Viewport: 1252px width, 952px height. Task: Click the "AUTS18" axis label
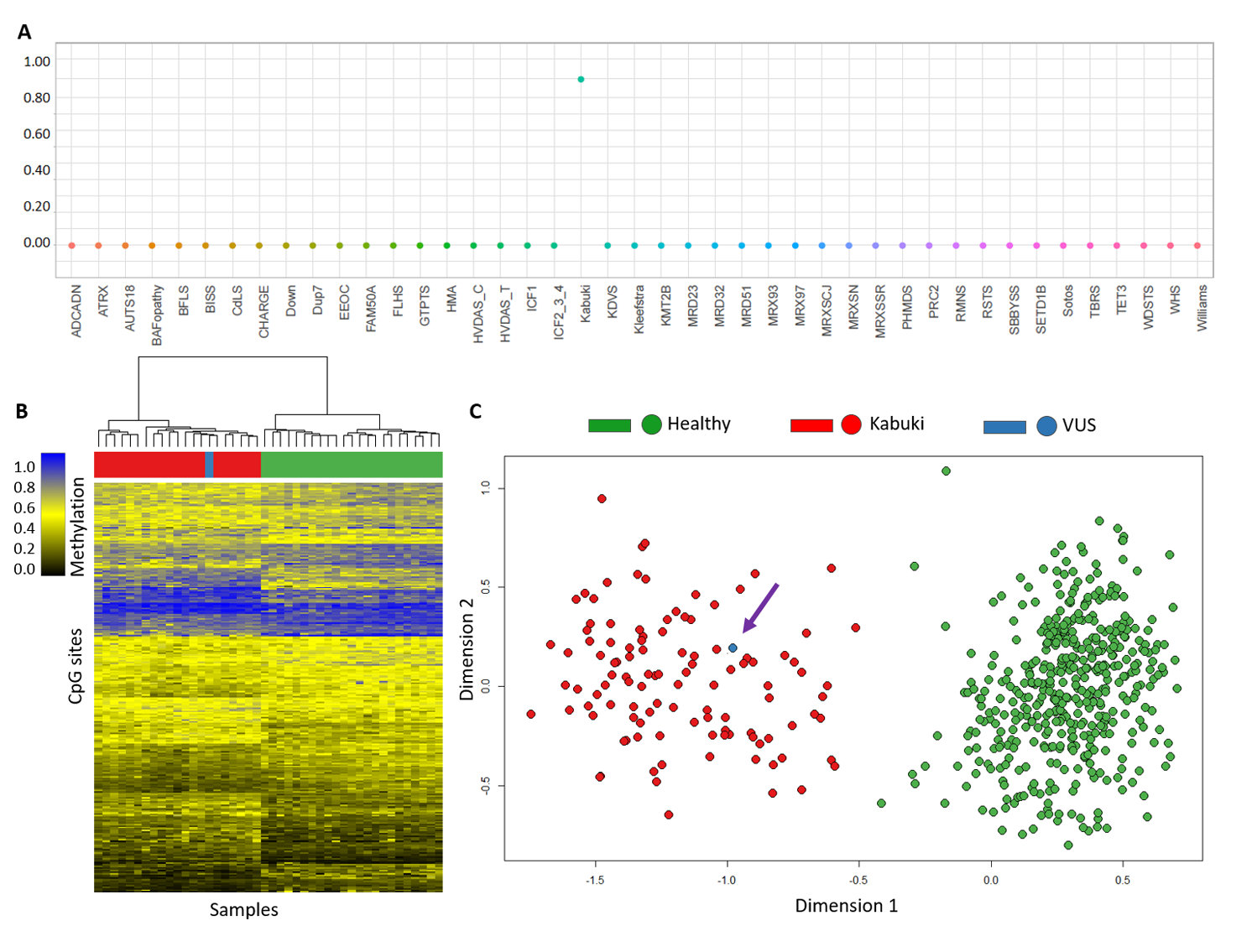click(x=130, y=308)
